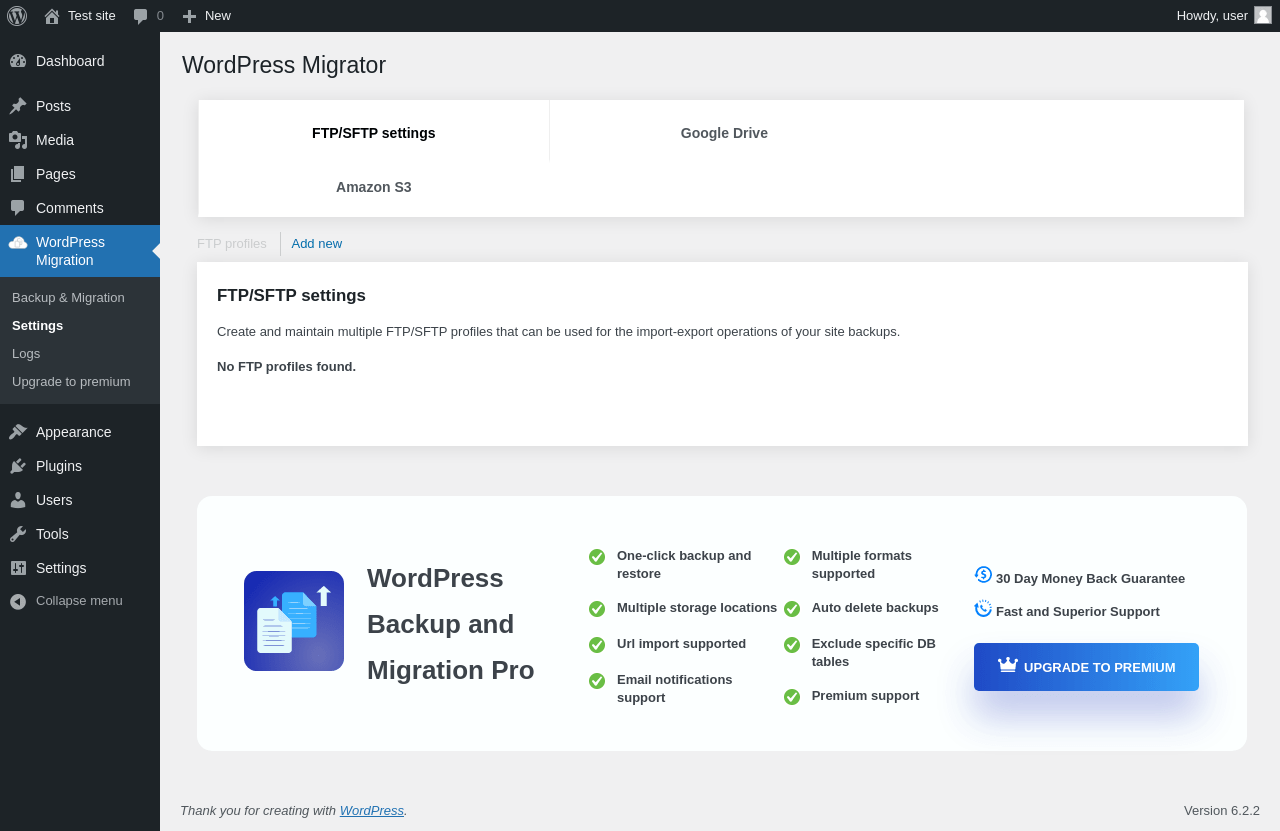1280x831 pixels.
Task: Click the Collapse menu arrow icon
Action: 18,601
